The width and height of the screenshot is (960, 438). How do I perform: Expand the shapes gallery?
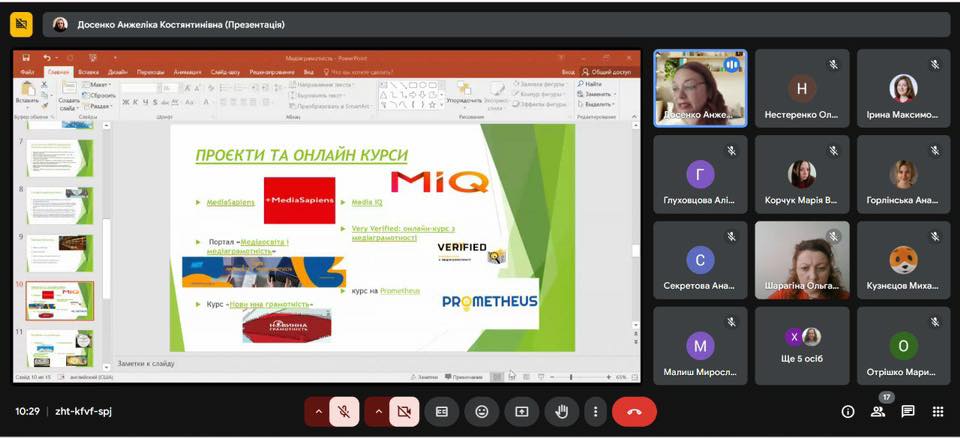tap(442, 105)
